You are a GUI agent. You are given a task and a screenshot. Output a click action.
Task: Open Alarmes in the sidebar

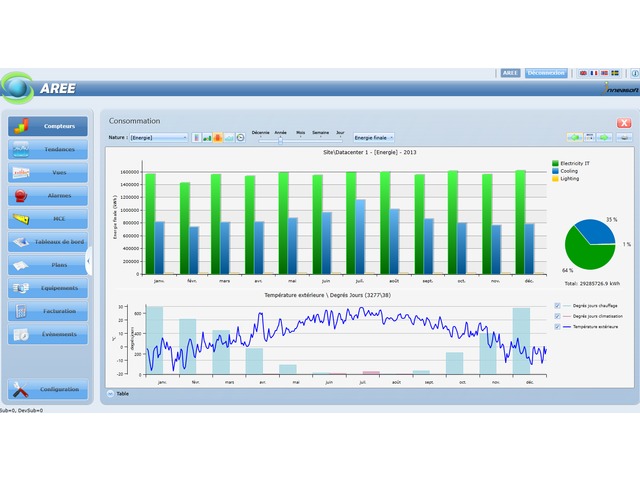coord(48,195)
